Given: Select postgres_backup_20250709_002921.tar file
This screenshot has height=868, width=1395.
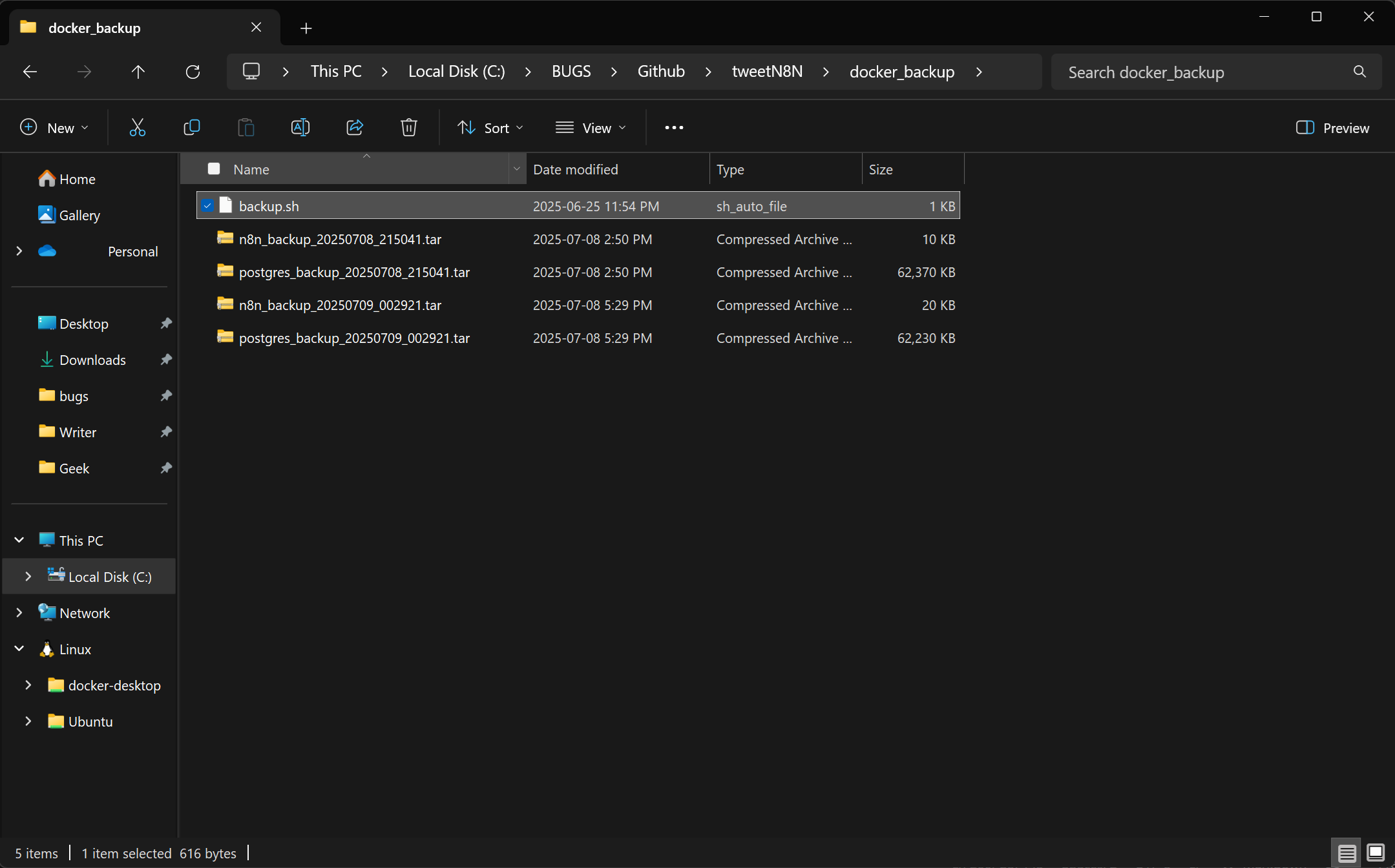Looking at the screenshot, I should pyautogui.click(x=578, y=338).
